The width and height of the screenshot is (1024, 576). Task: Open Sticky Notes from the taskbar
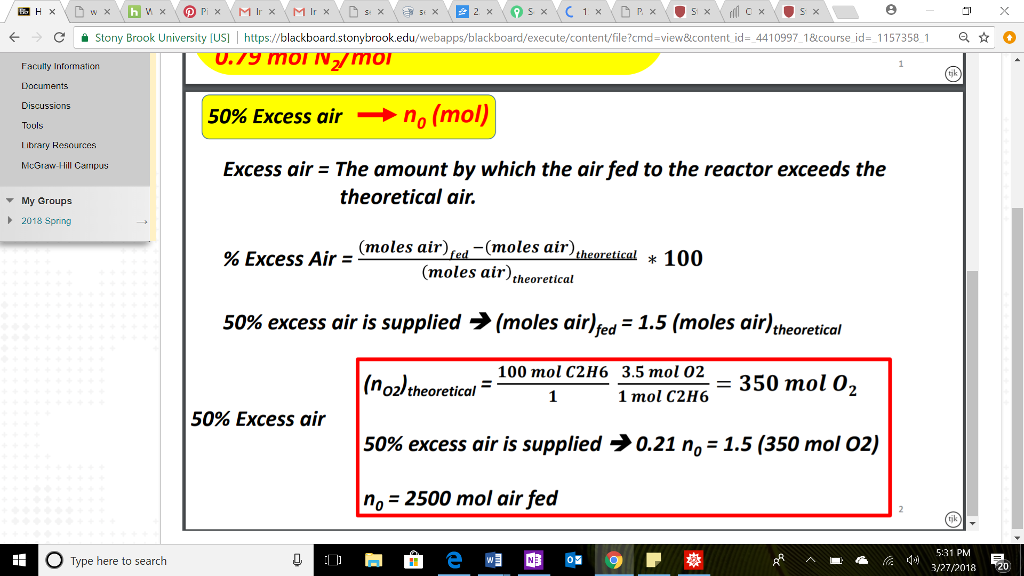tap(653, 560)
